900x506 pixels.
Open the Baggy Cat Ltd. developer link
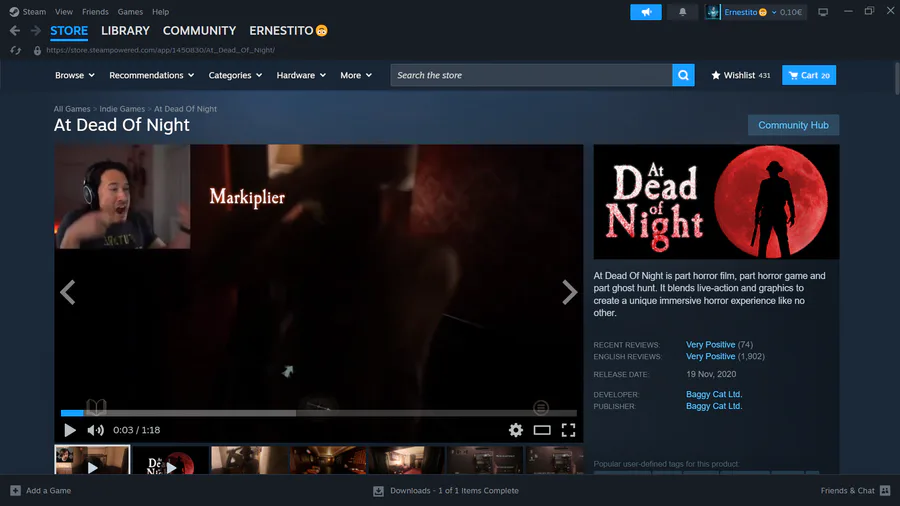click(714, 394)
